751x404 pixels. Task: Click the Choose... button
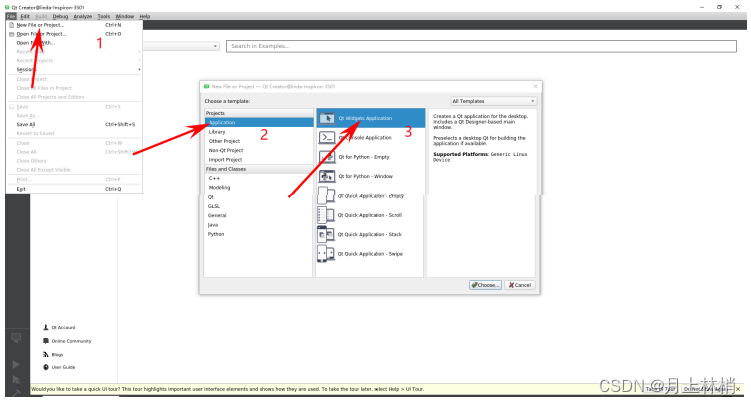[x=485, y=285]
